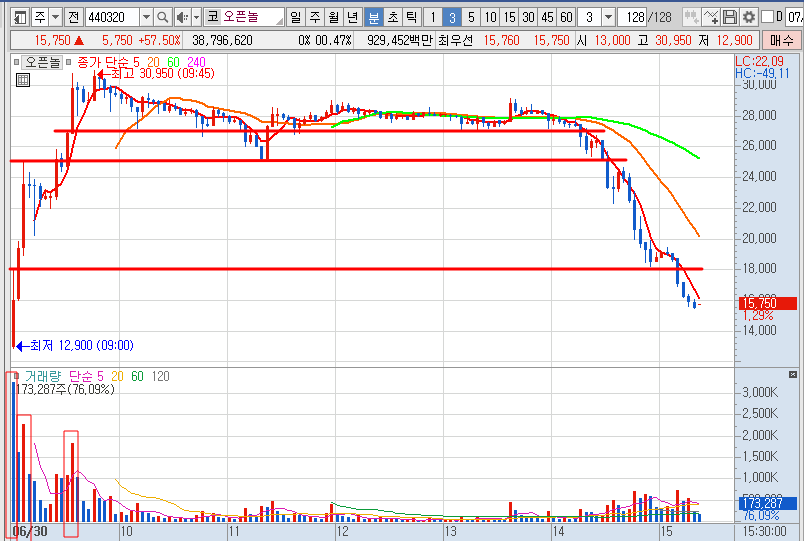The height and width of the screenshot is (541, 804).
Task: Click small square marker before 종가 단순 legend
Action: tap(68, 62)
